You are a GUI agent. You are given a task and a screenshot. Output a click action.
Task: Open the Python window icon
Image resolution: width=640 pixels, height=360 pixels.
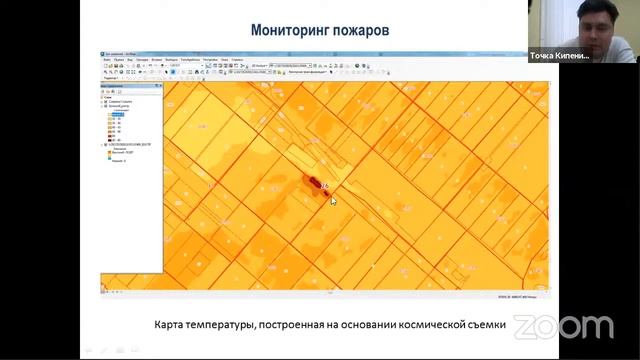coord(236,66)
